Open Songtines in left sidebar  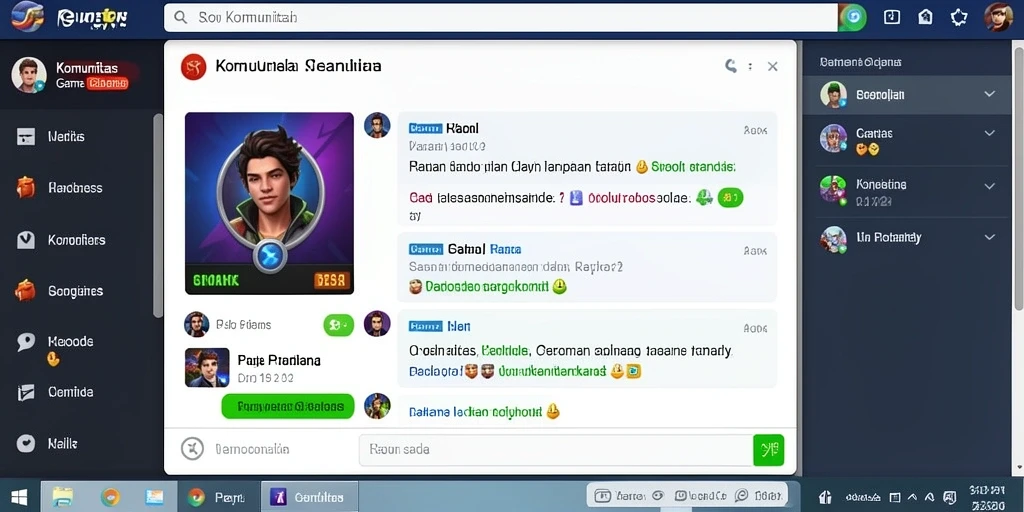75,291
